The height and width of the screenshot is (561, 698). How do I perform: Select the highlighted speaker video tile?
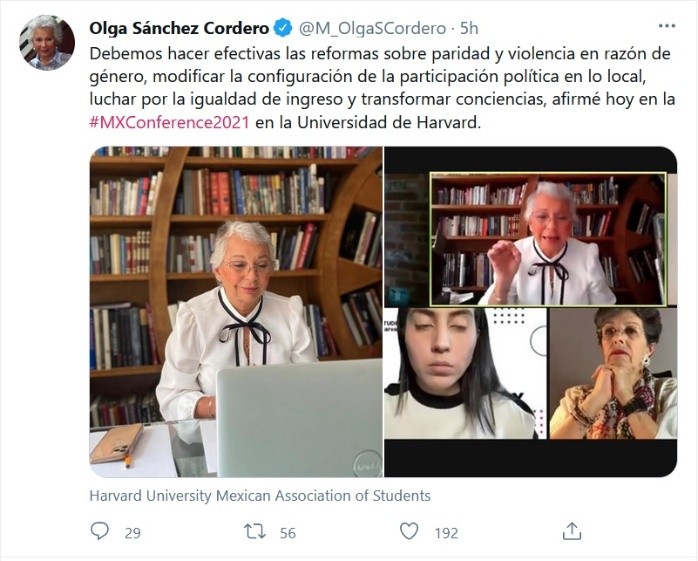click(548, 240)
